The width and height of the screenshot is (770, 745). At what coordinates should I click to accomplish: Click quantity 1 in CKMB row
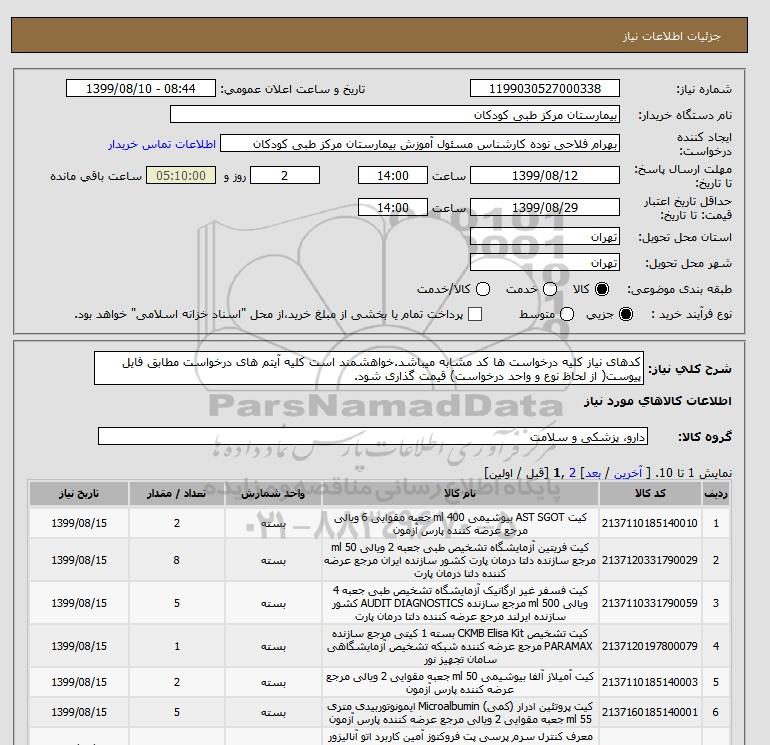click(177, 646)
